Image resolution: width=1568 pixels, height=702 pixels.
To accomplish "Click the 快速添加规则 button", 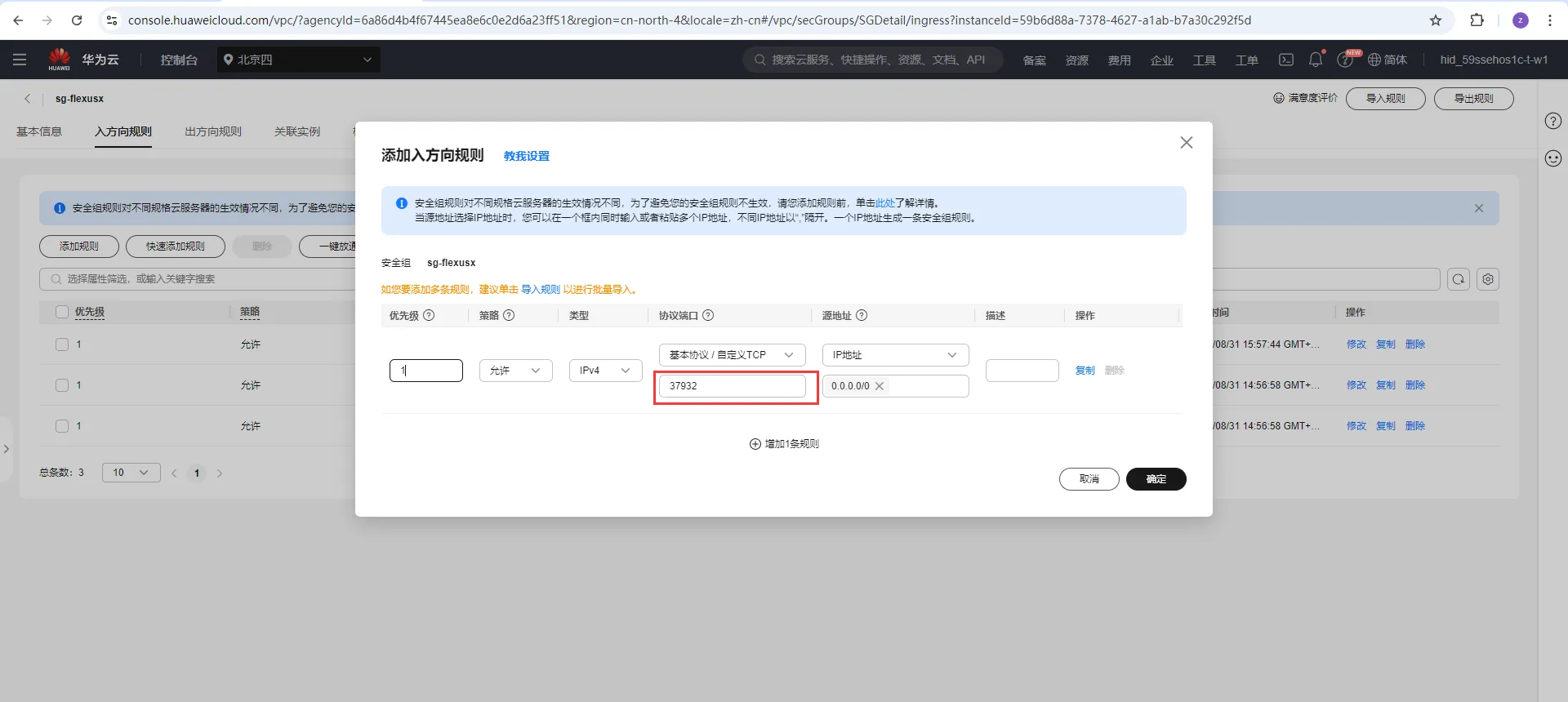I will (176, 247).
